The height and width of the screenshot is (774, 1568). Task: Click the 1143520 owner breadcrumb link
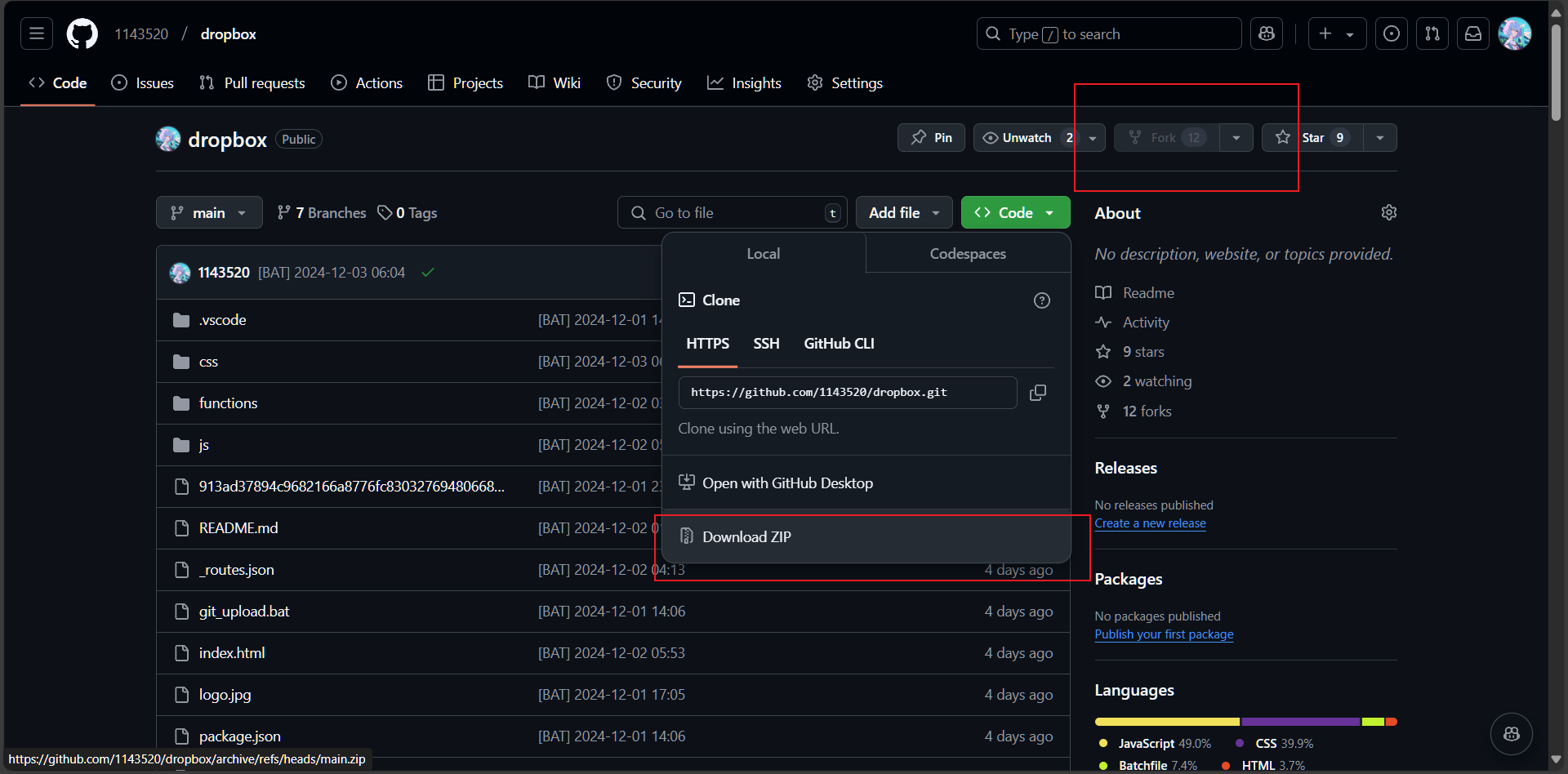(141, 34)
